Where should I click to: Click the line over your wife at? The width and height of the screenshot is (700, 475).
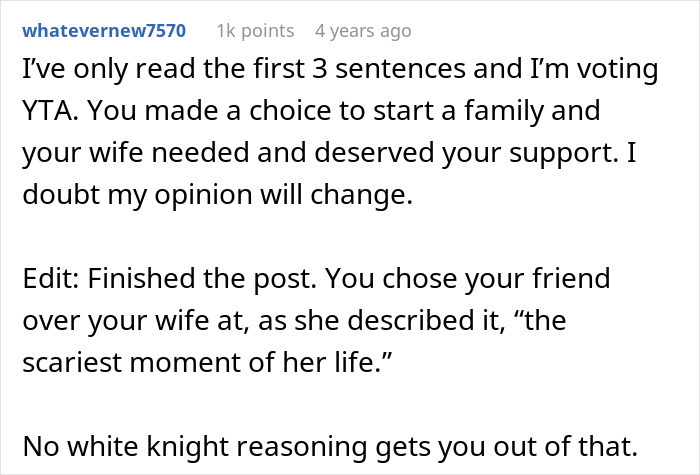click(294, 320)
